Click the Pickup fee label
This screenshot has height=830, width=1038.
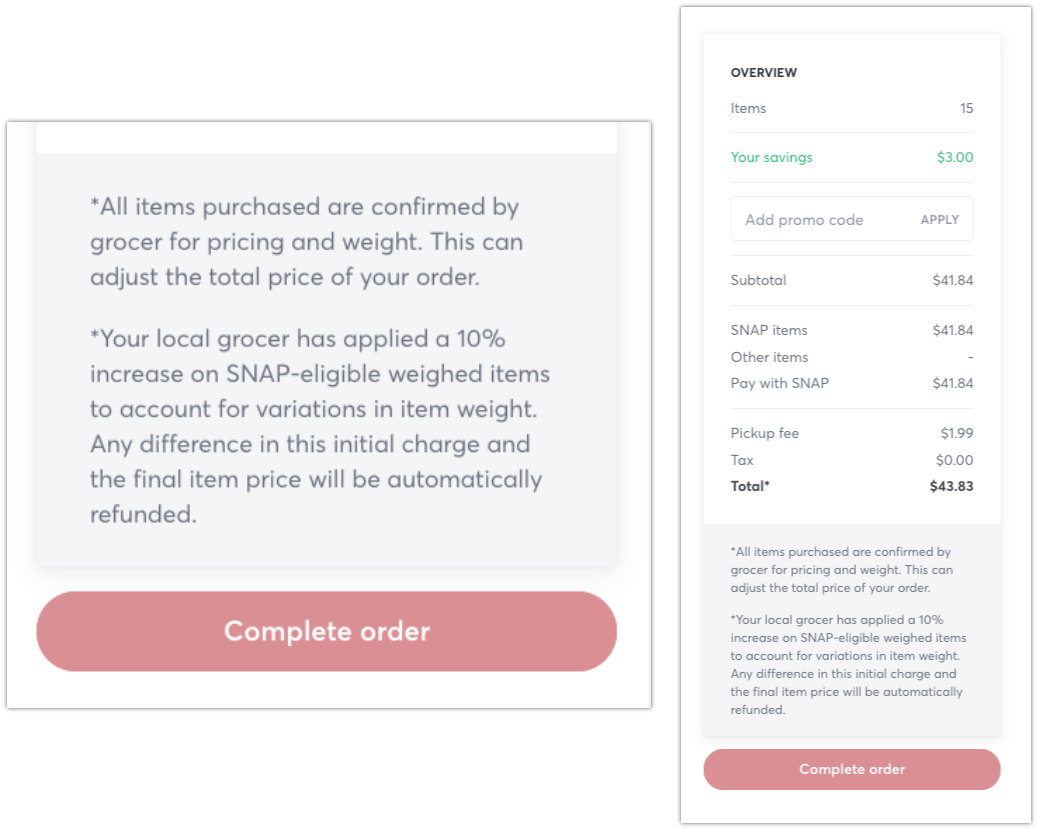coord(764,433)
